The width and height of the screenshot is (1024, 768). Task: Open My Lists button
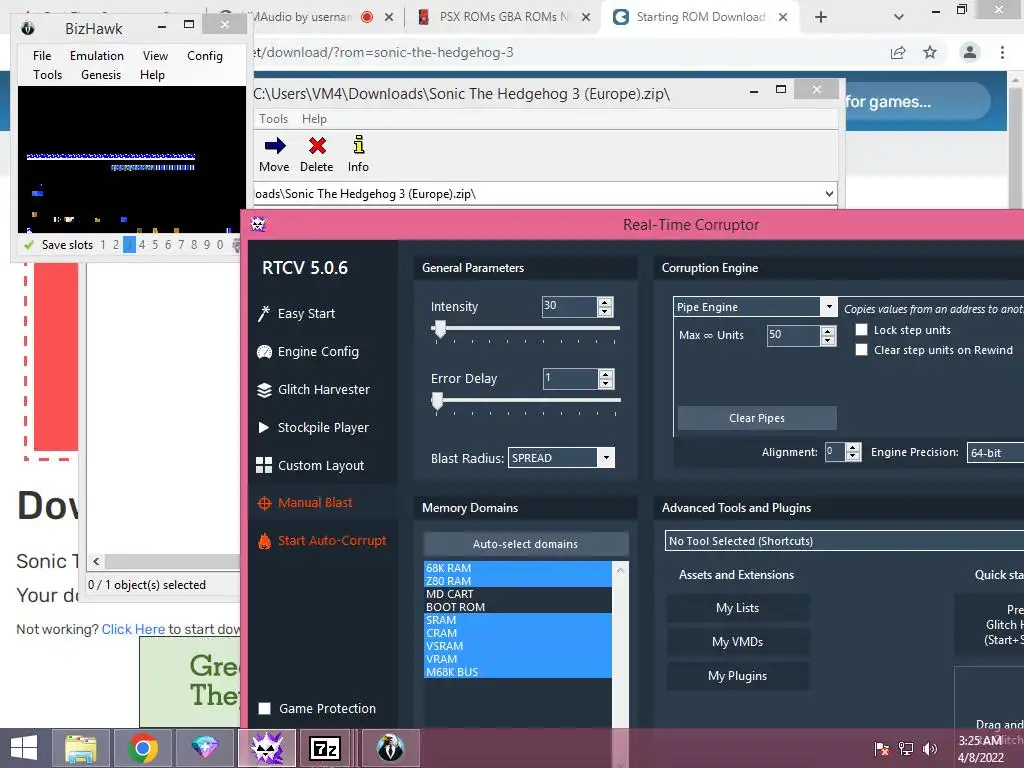coord(738,608)
